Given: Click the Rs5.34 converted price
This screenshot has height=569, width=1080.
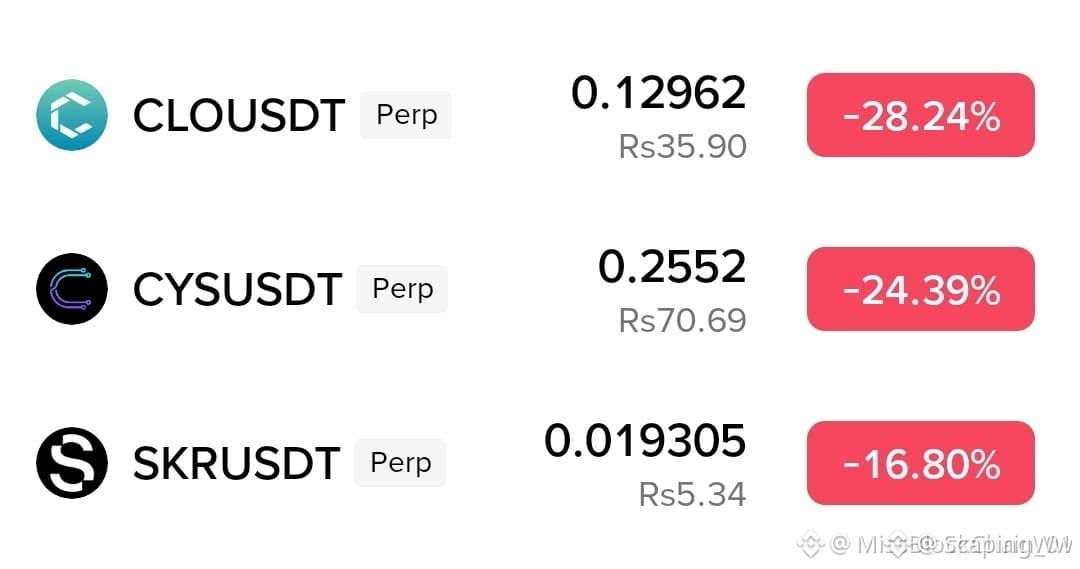Looking at the screenshot, I should pos(692,495).
